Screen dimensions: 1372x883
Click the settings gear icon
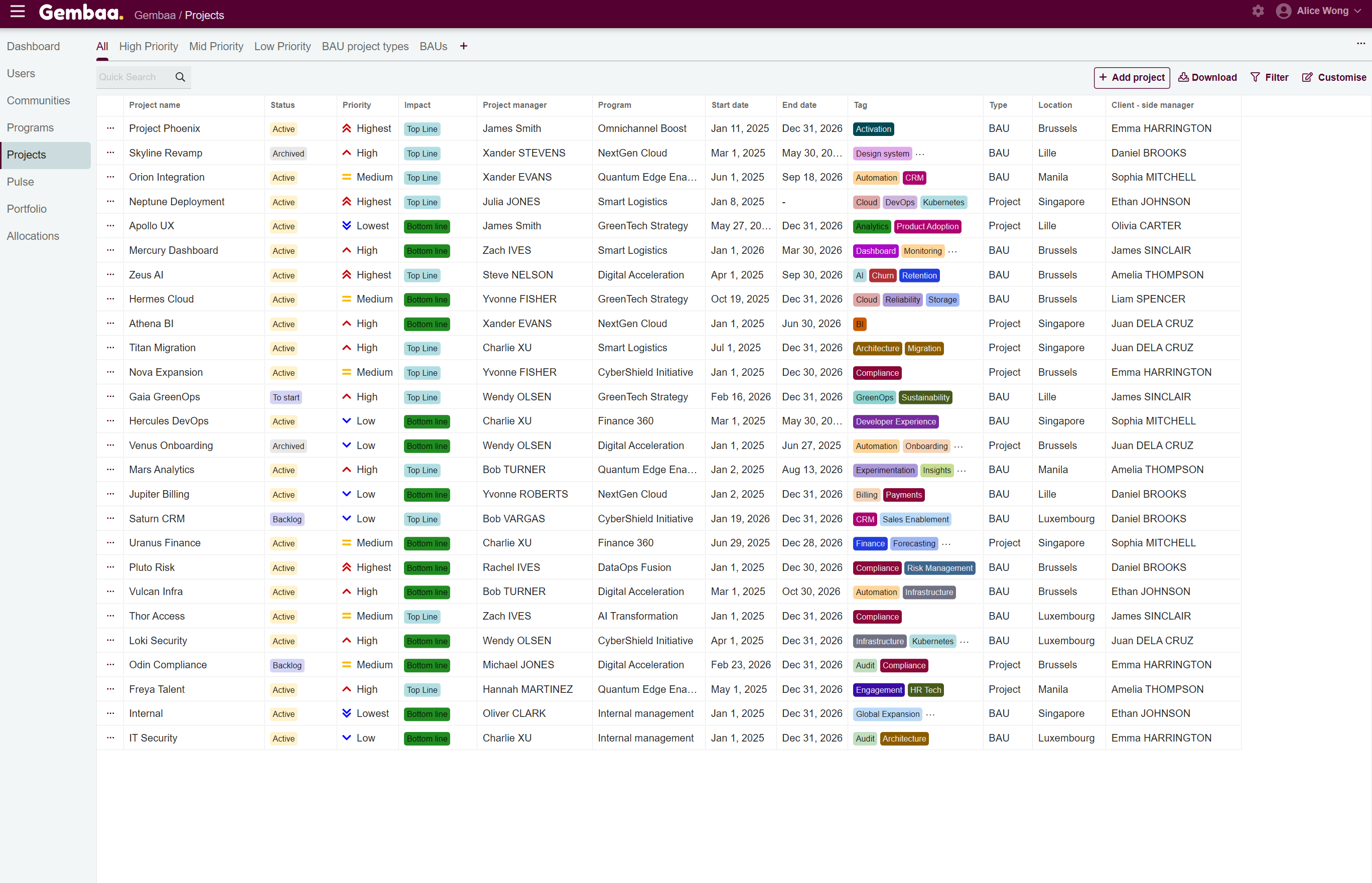coord(1258,11)
